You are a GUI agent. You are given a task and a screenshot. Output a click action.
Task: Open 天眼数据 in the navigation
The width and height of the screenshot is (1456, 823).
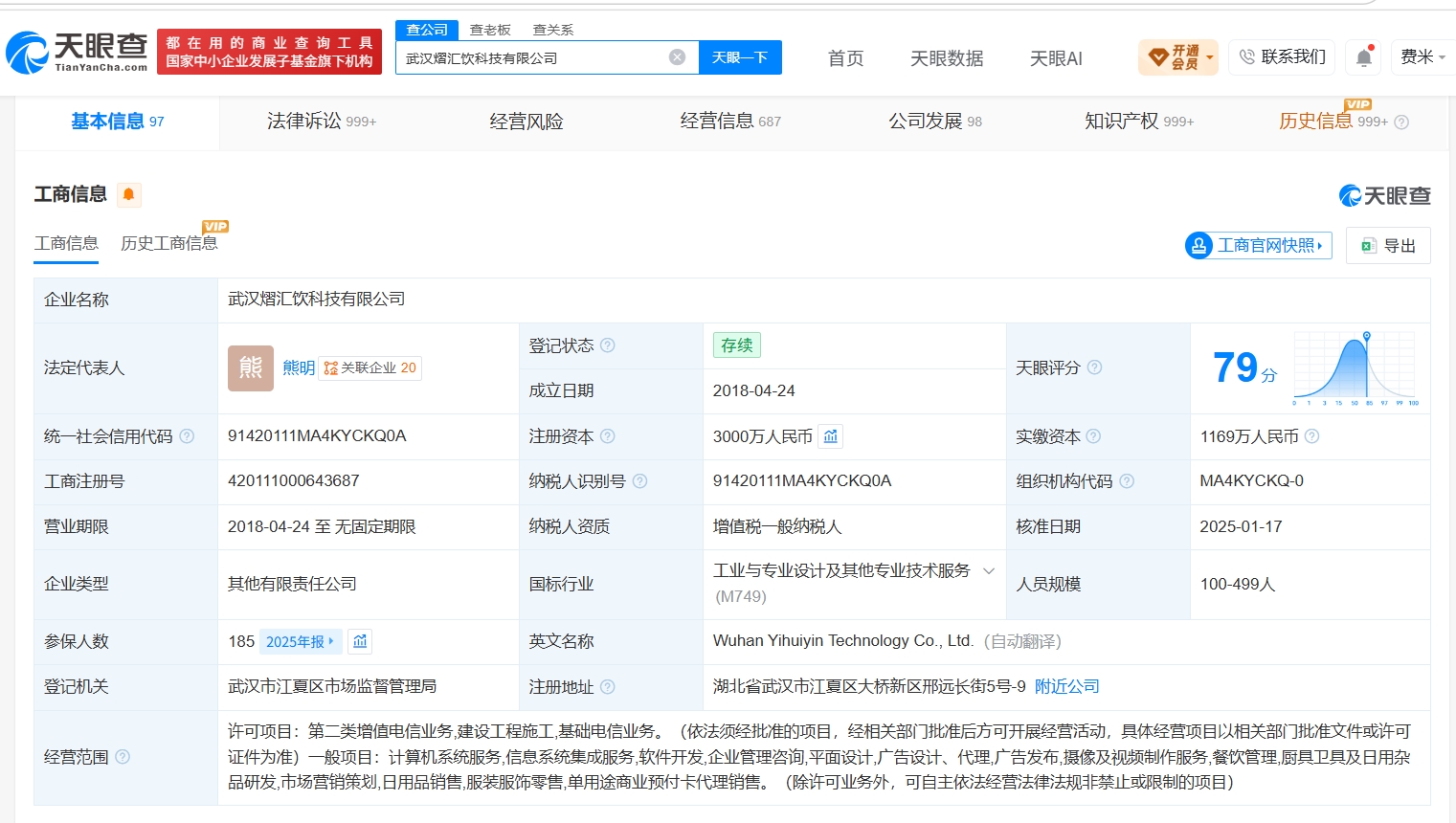pos(947,58)
